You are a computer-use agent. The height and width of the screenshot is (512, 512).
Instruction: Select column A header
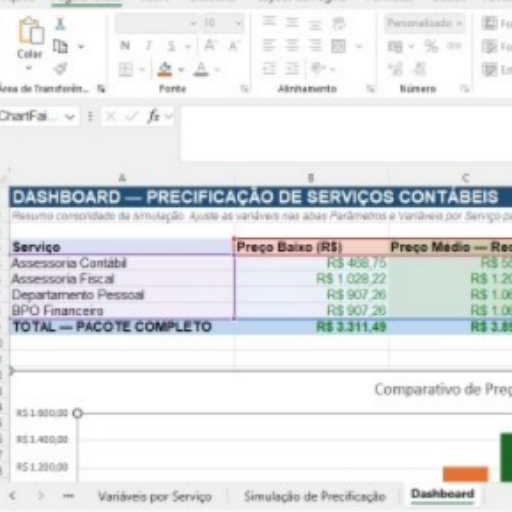pos(122,178)
